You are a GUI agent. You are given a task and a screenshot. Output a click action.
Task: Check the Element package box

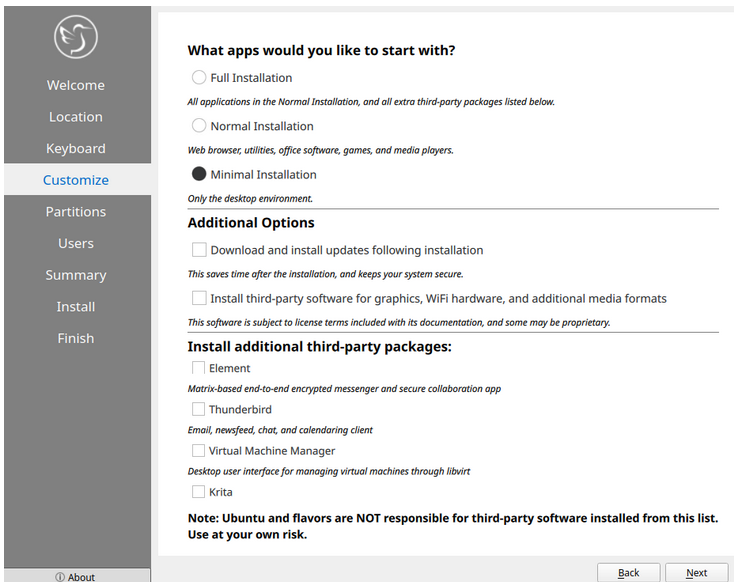(199, 368)
